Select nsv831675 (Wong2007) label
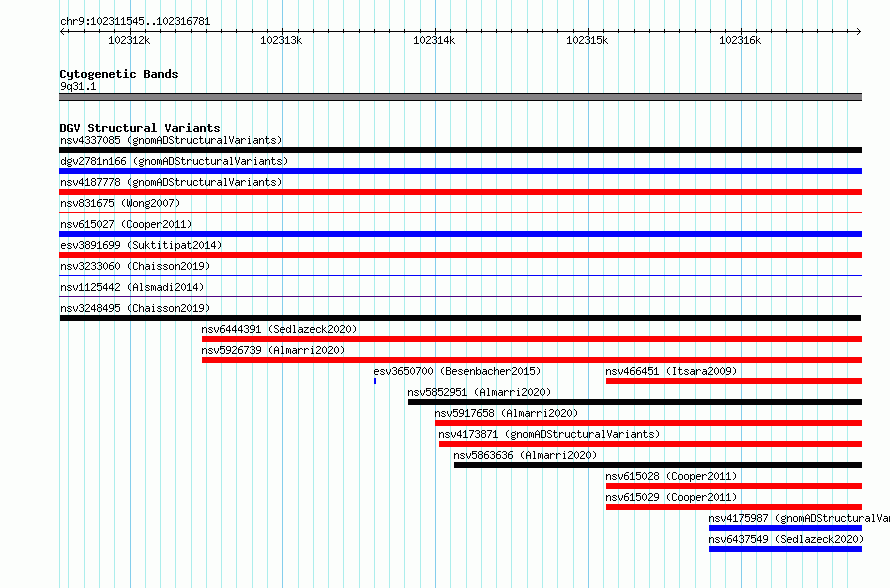 [120, 203]
